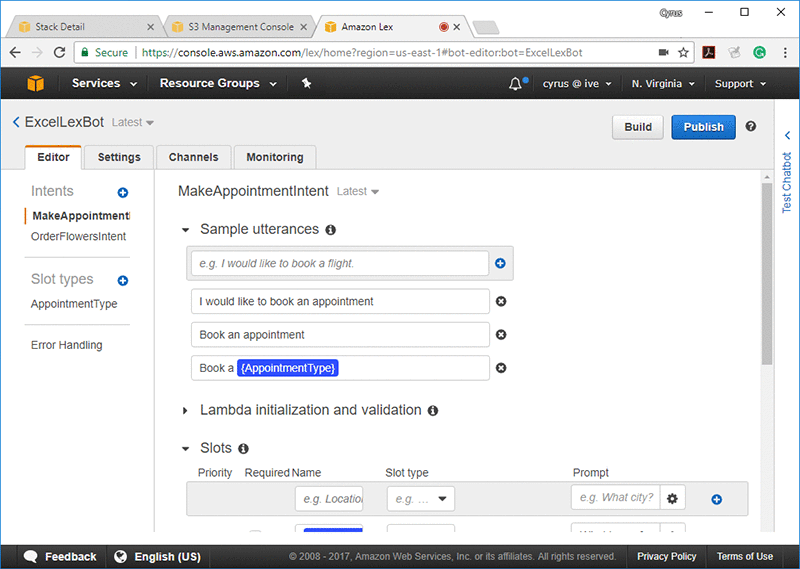The width and height of the screenshot is (800, 569).
Task: Open the notifications bell
Action: 515,83
